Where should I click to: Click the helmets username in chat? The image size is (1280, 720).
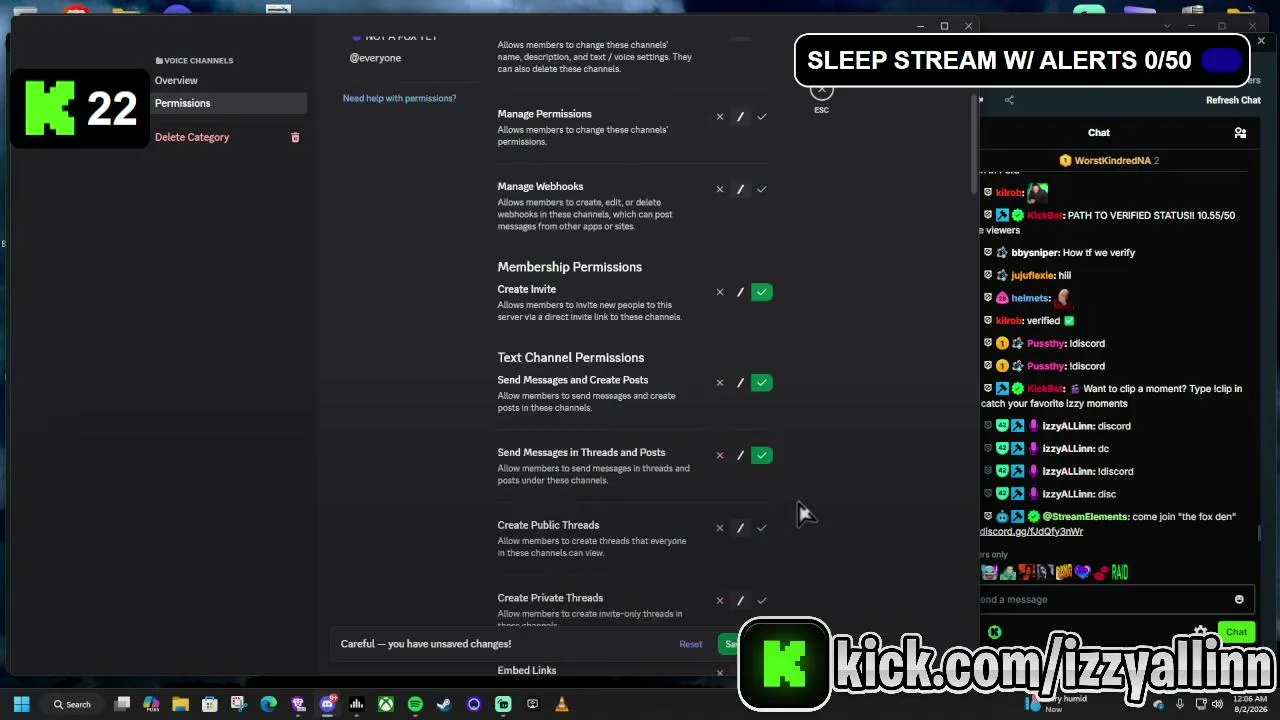(1030, 298)
